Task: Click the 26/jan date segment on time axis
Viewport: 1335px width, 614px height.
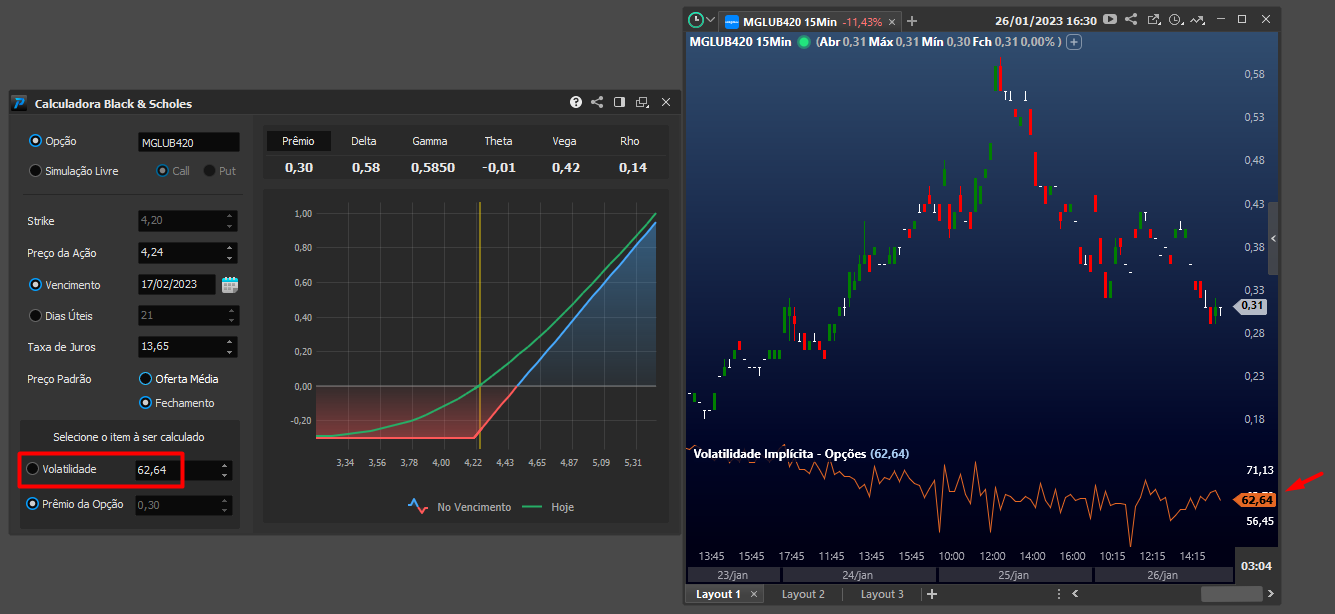Action: (1163, 575)
